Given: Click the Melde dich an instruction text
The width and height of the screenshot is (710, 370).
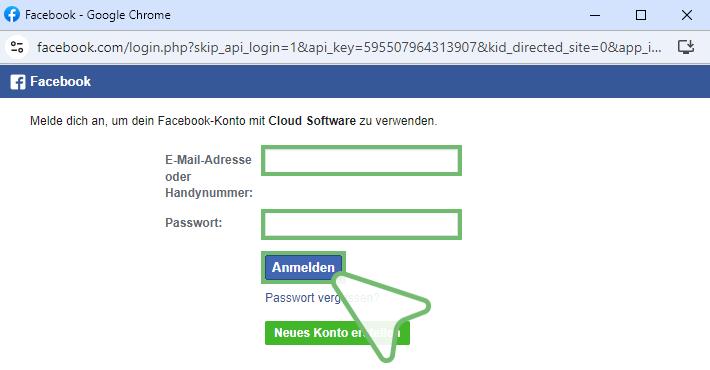Looking at the screenshot, I should 234,121.
